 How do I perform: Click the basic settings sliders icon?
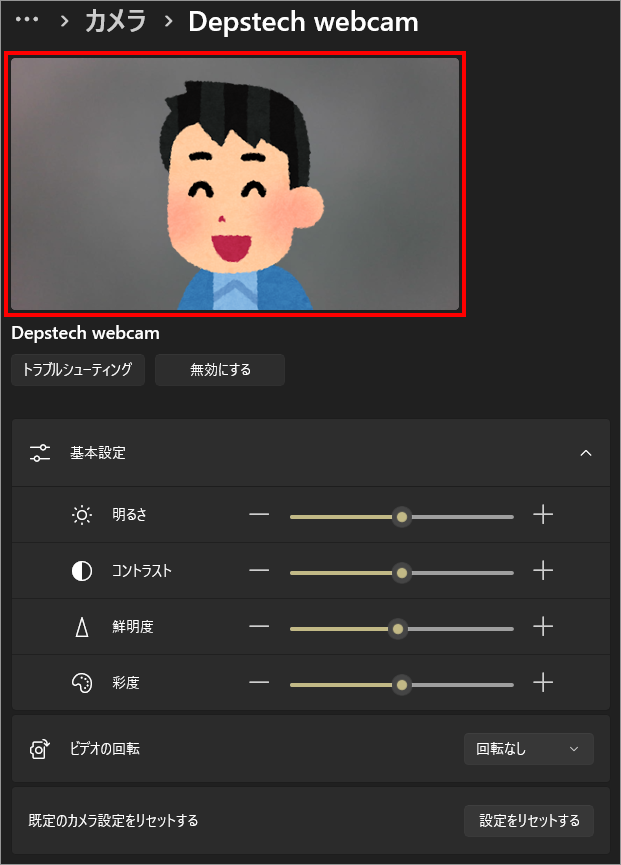40,453
